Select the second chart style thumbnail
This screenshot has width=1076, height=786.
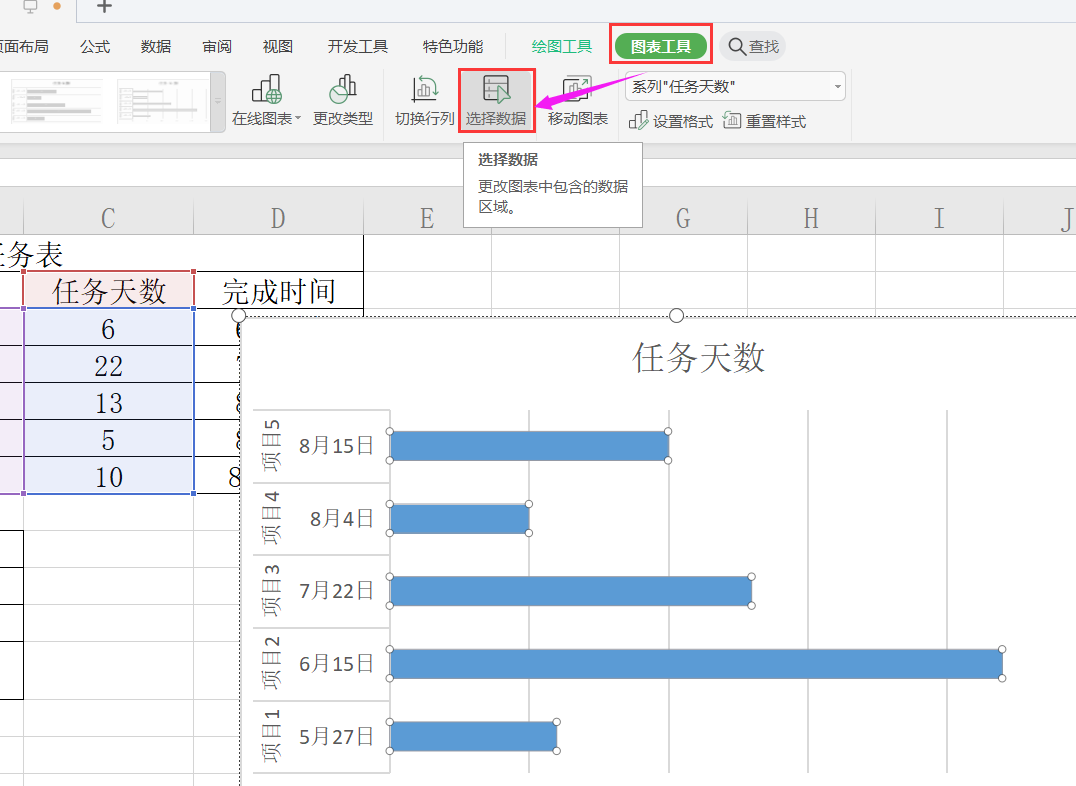[x=162, y=102]
